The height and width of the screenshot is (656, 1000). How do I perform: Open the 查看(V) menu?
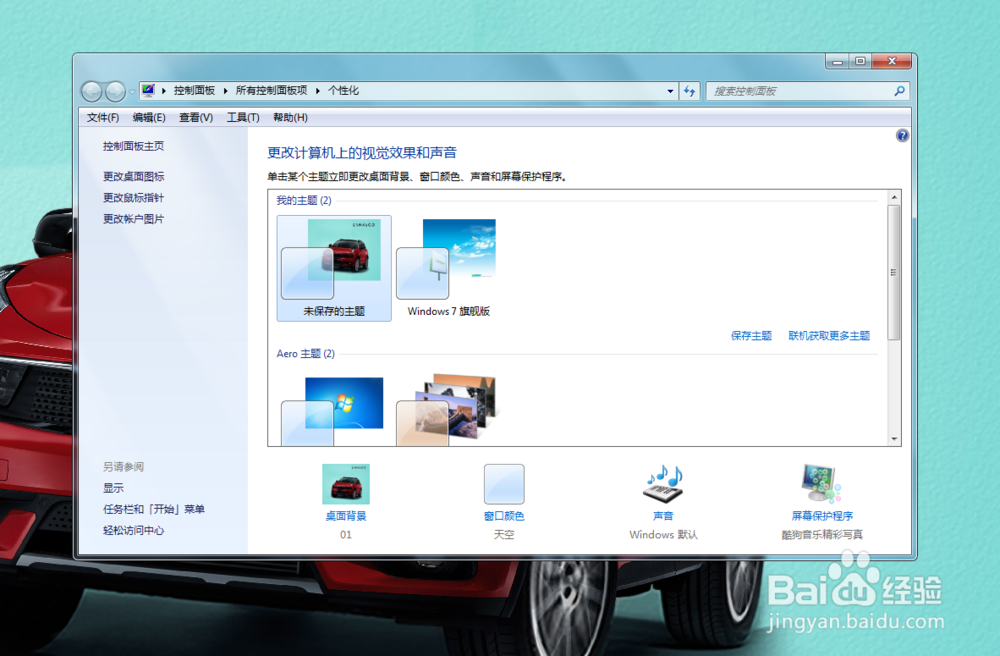pyautogui.click(x=196, y=117)
